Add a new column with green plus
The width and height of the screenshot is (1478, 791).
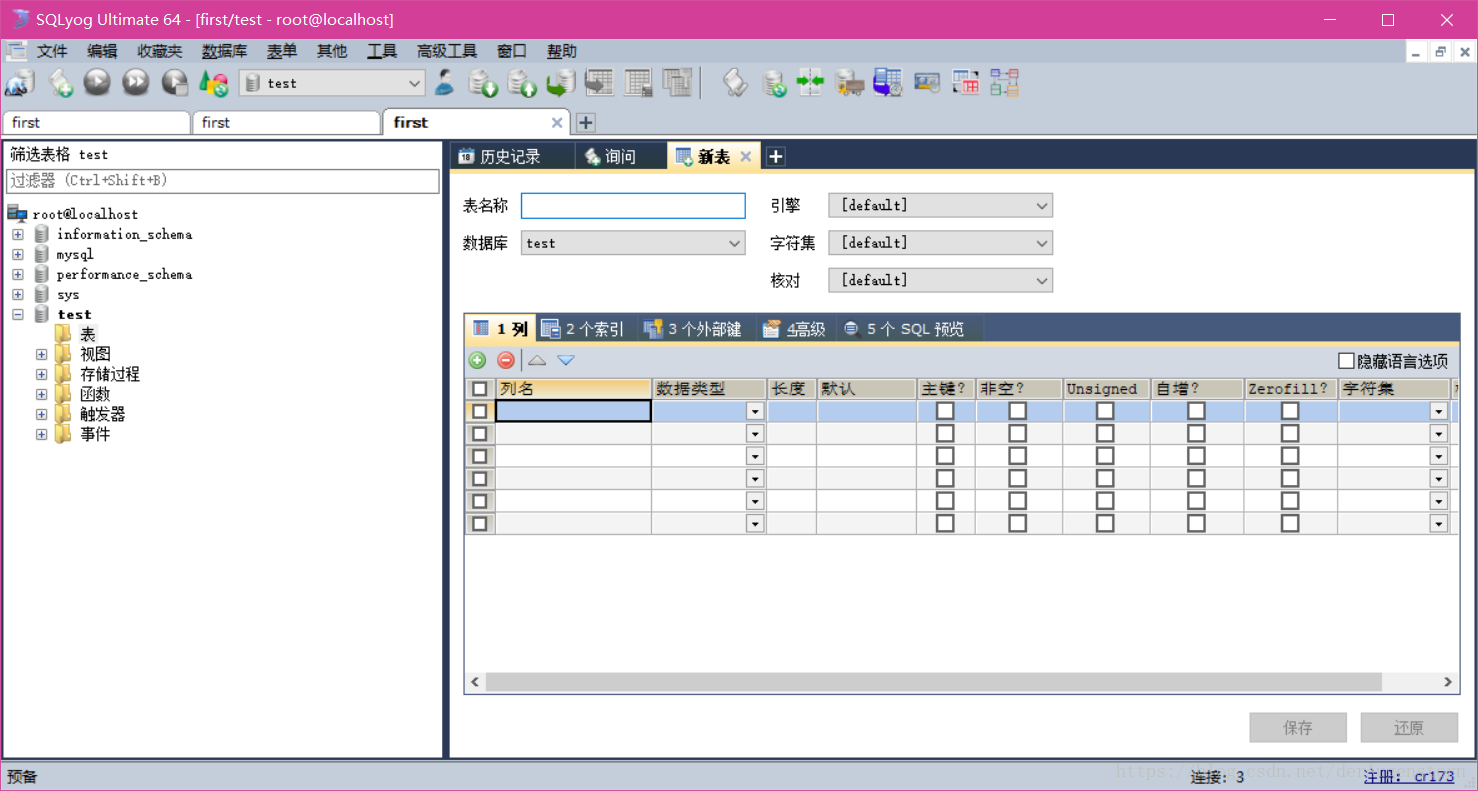[x=478, y=360]
